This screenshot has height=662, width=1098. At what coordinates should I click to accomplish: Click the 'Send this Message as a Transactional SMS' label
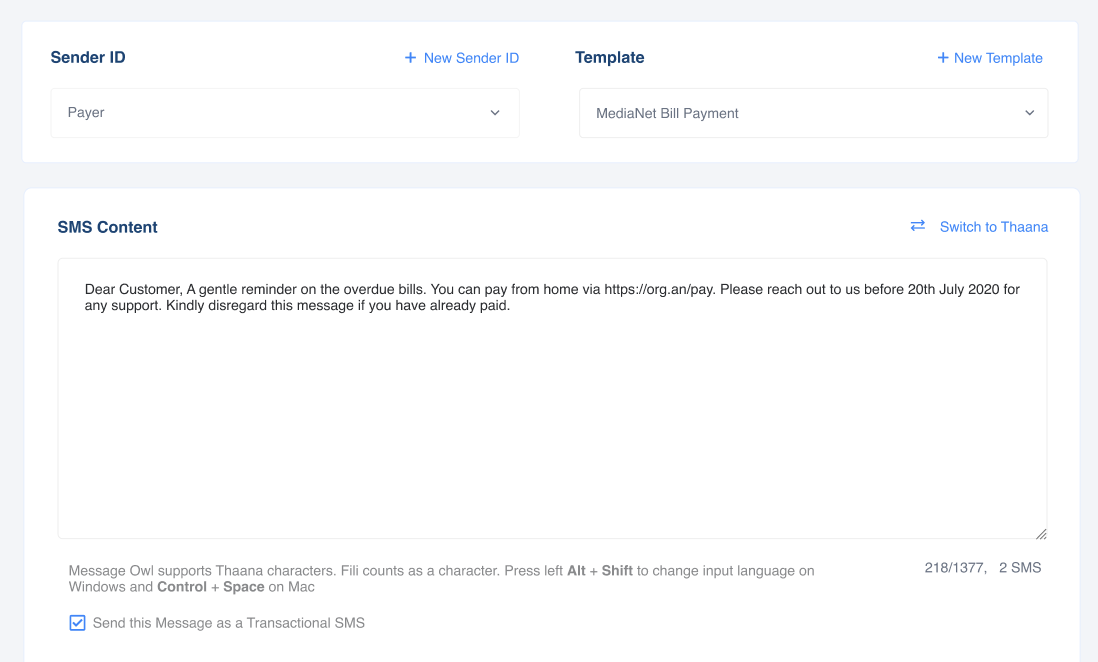[x=229, y=623]
